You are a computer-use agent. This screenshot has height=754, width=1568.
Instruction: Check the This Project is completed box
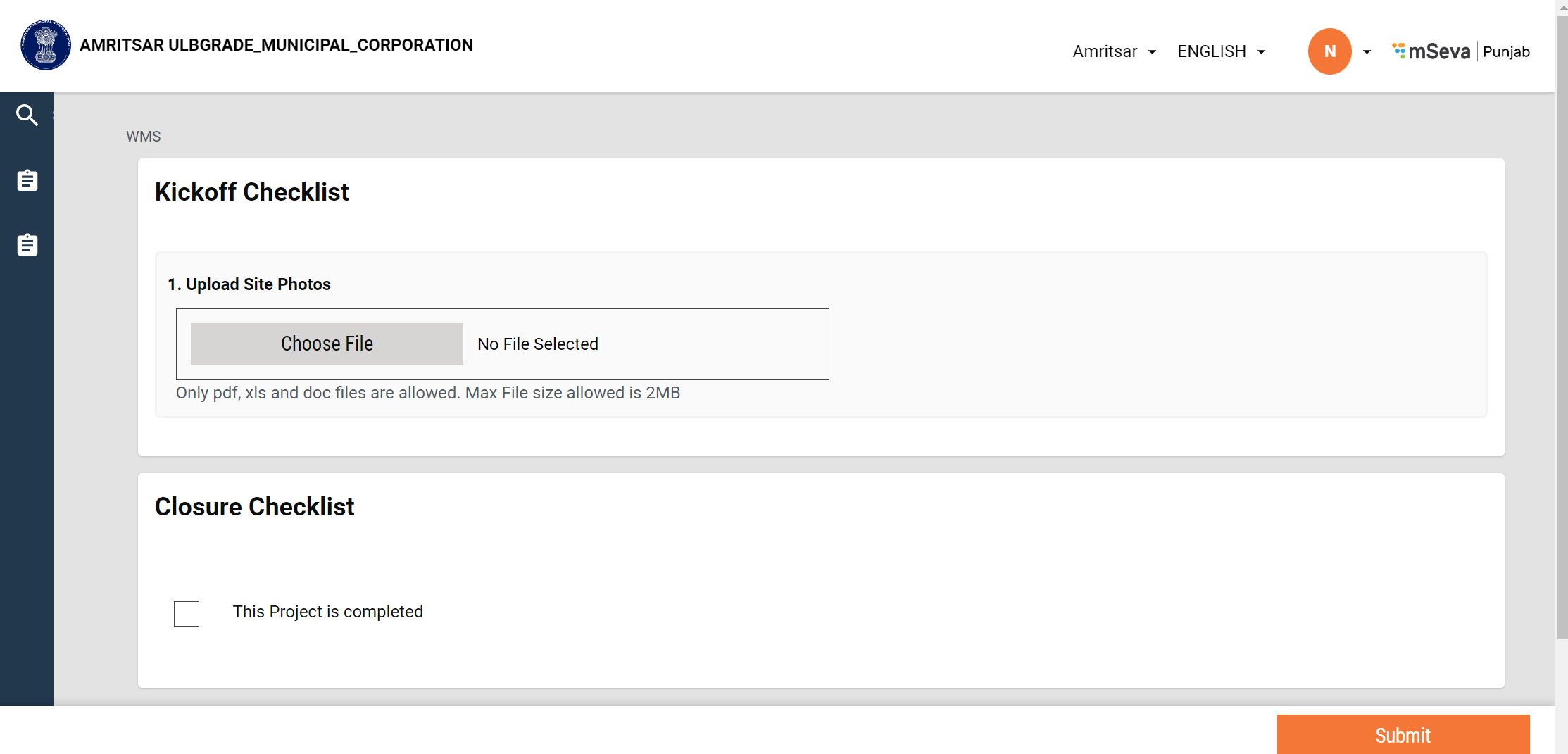pyautogui.click(x=187, y=613)
